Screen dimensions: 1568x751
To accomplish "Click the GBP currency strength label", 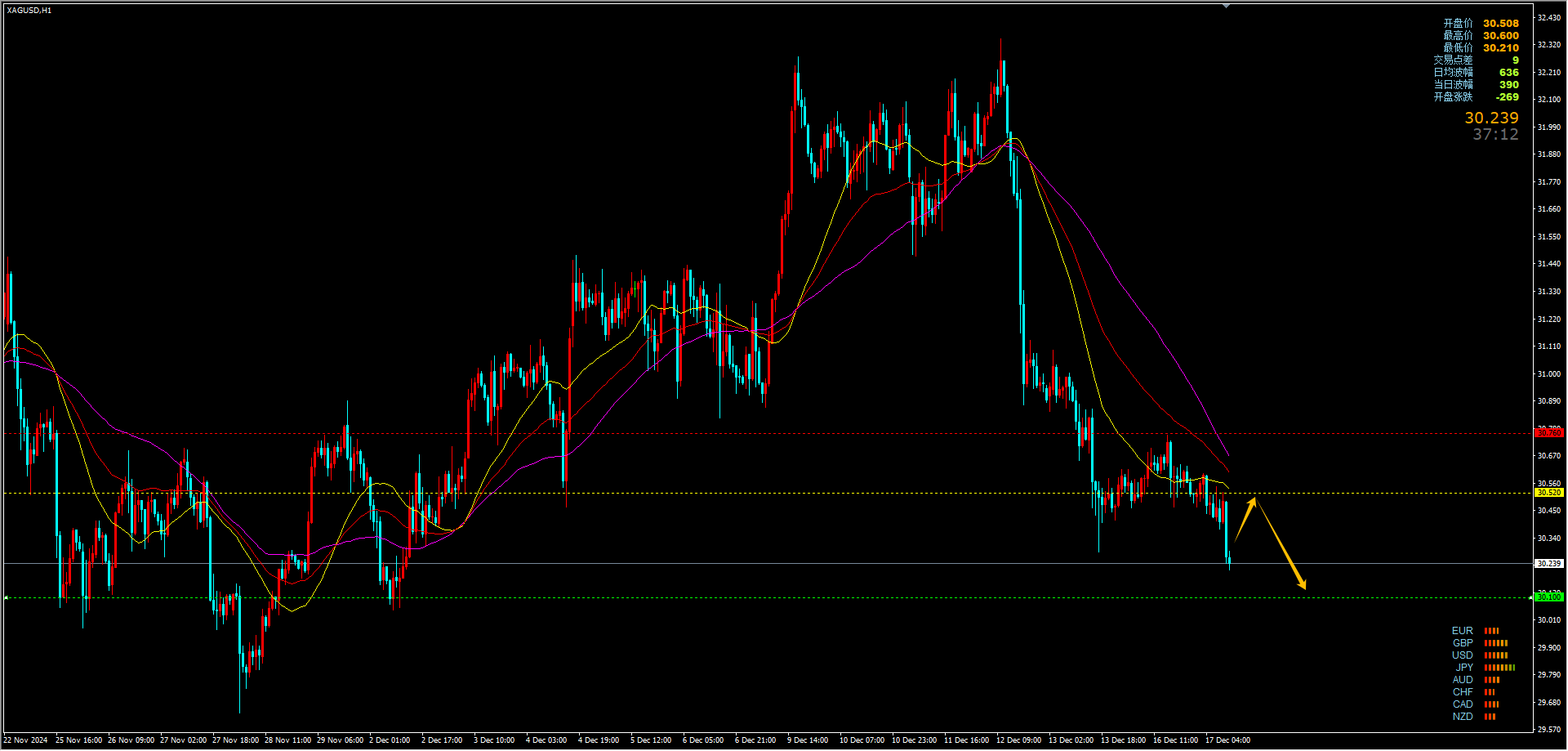I will coord(1463,643).
